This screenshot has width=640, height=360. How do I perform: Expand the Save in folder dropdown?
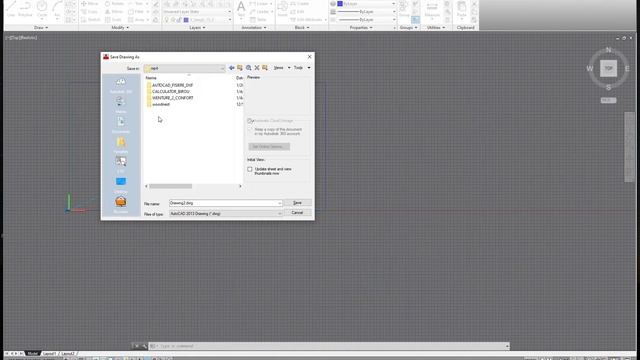[222, 68]
